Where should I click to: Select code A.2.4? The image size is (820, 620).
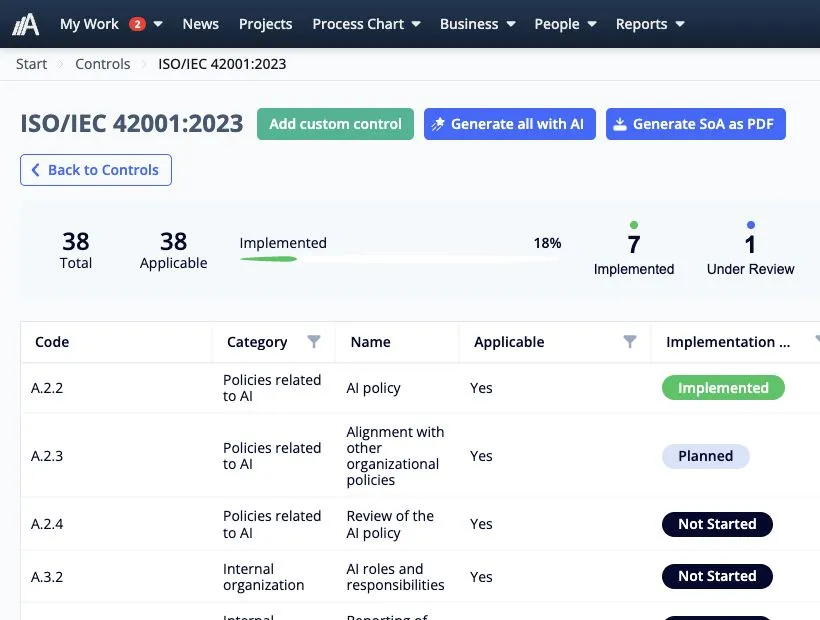47,524
